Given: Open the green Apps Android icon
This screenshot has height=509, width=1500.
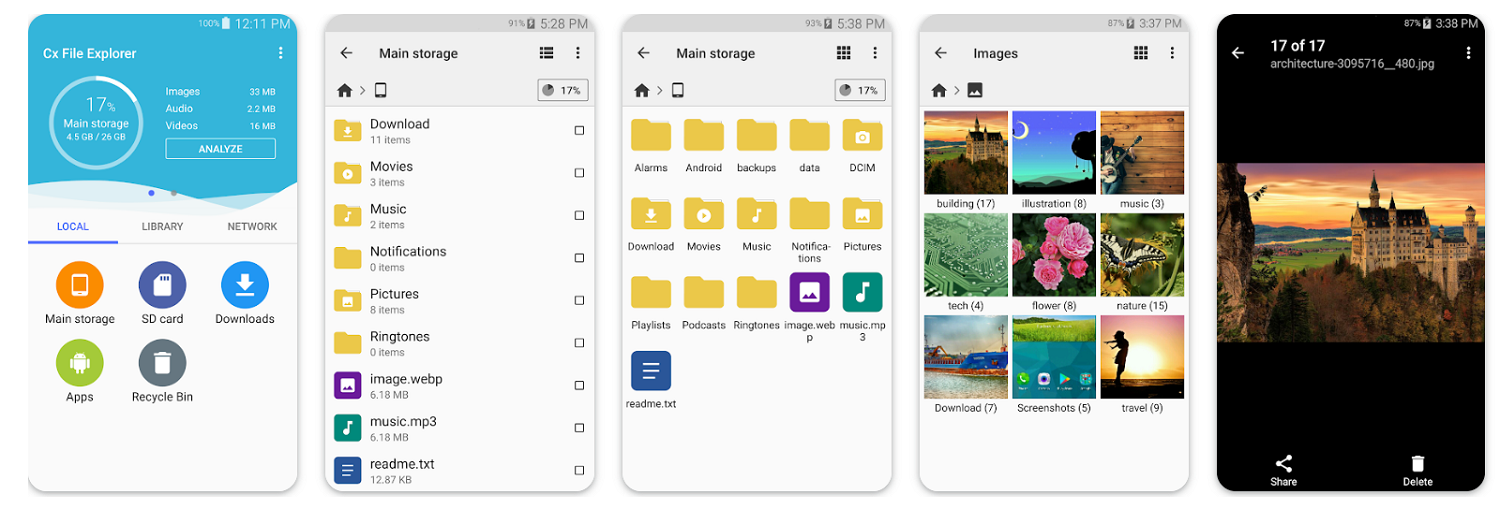Looking at the screenshot, I should pyautogui.click(x=80, y=363).
